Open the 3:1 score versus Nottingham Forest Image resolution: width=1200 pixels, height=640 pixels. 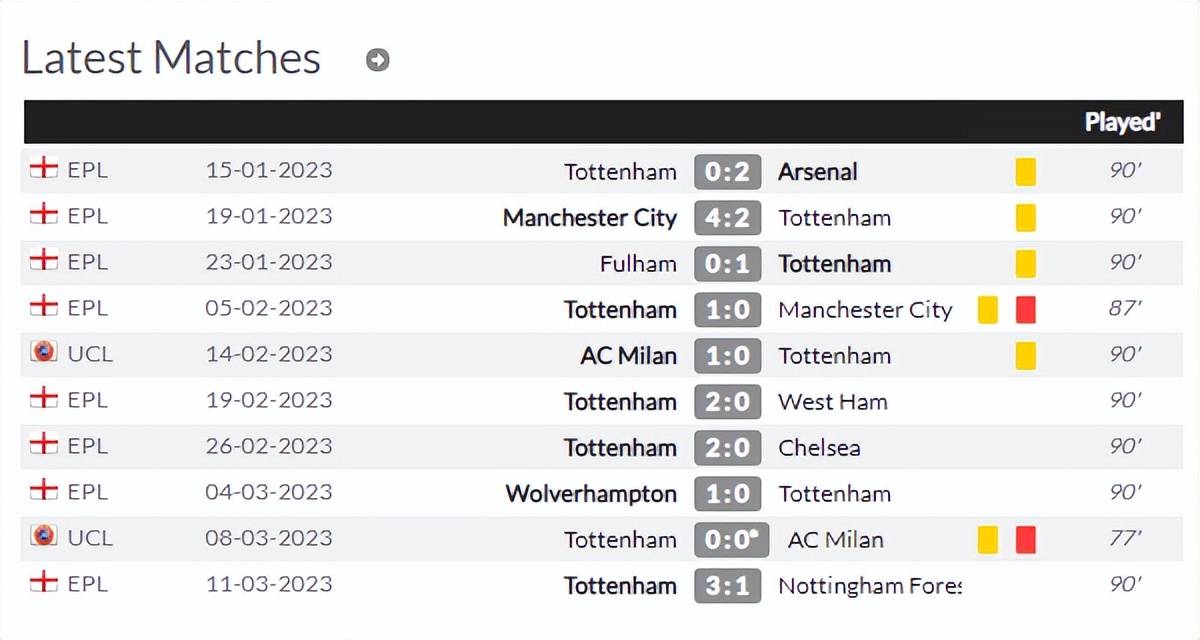pos(728,586)
